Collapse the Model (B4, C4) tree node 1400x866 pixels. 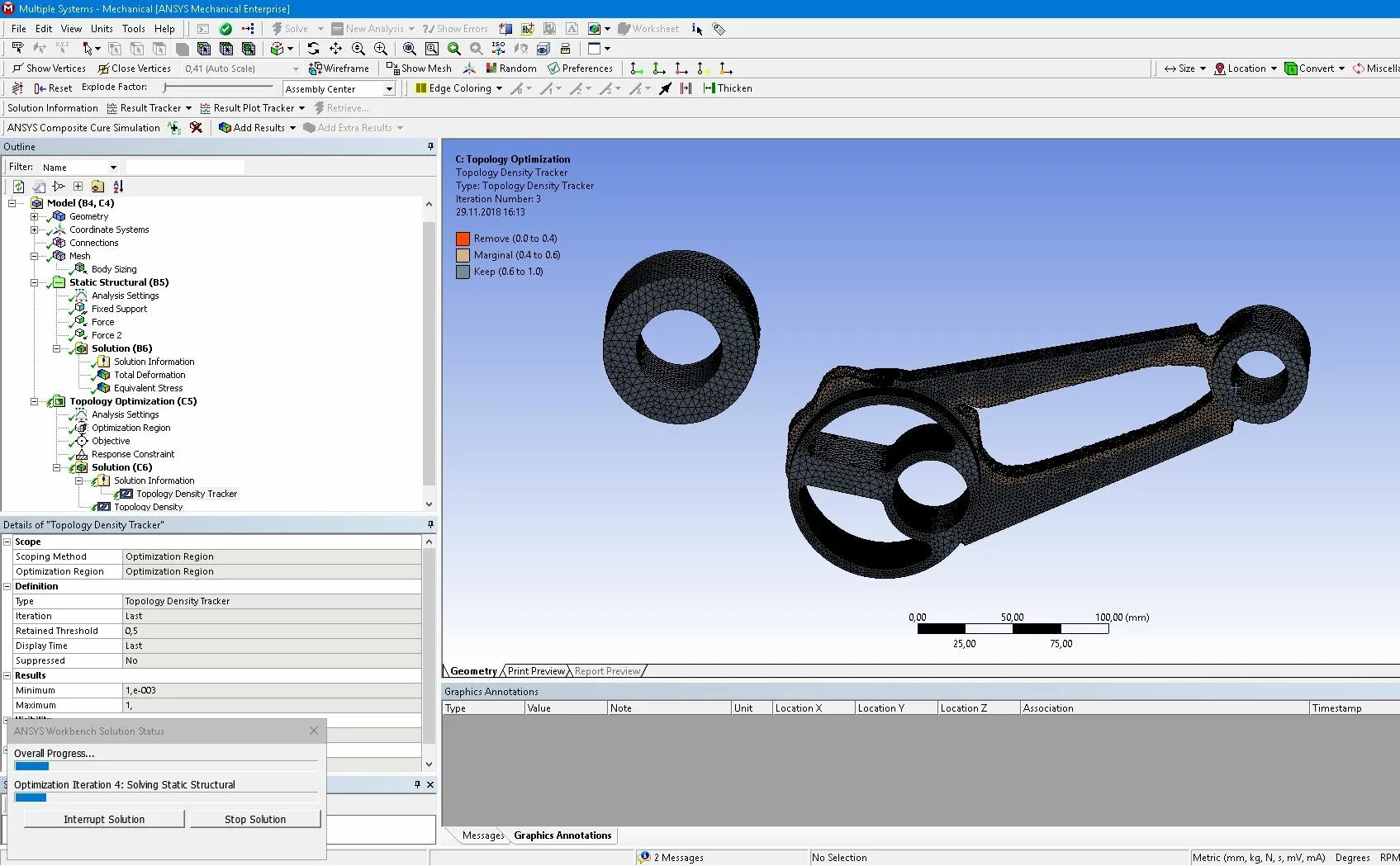12,203
